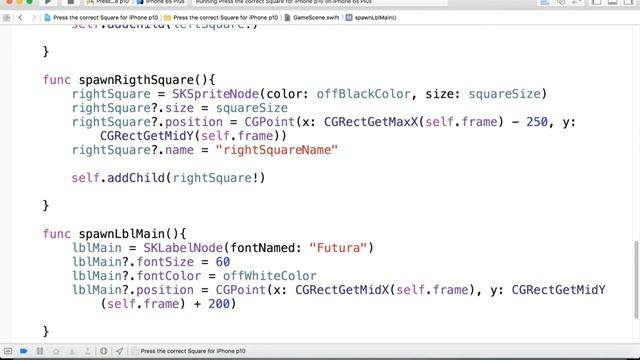Toggle the debug area panel

(612, 2)
